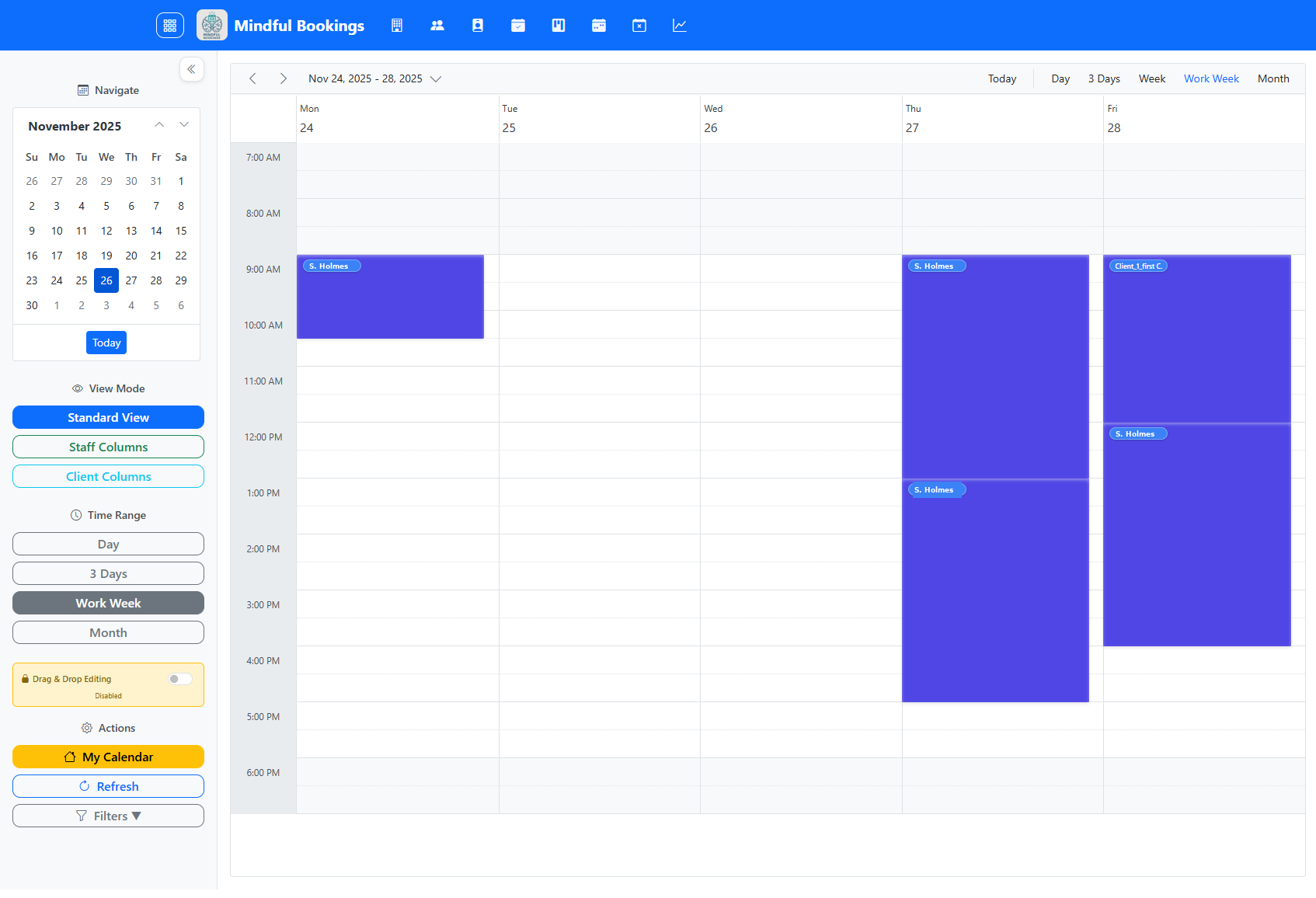Set time range to Day in sidebar
This screenshot has width=1316, height=898.
click(x=108, y=544)
